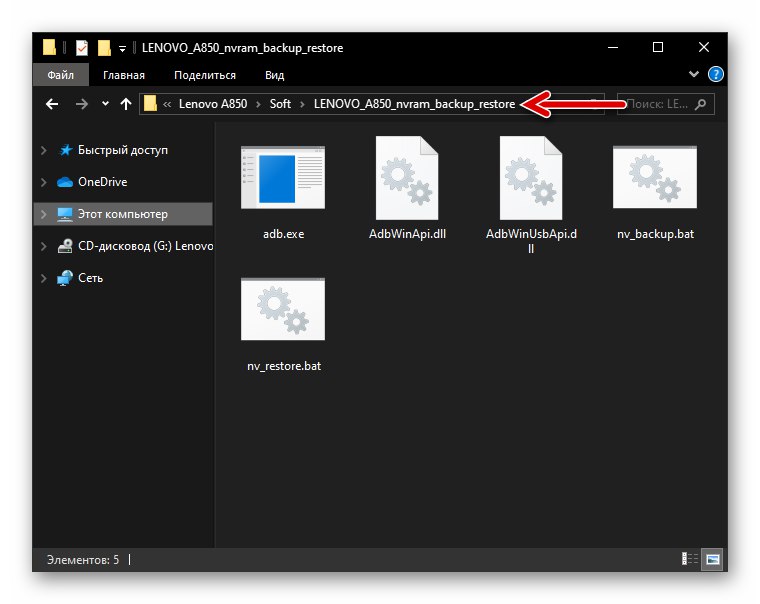This screenshot has width=760, height=604.
Task: Expand the Быстрый доступ tree node
Action: click(44, 150)
